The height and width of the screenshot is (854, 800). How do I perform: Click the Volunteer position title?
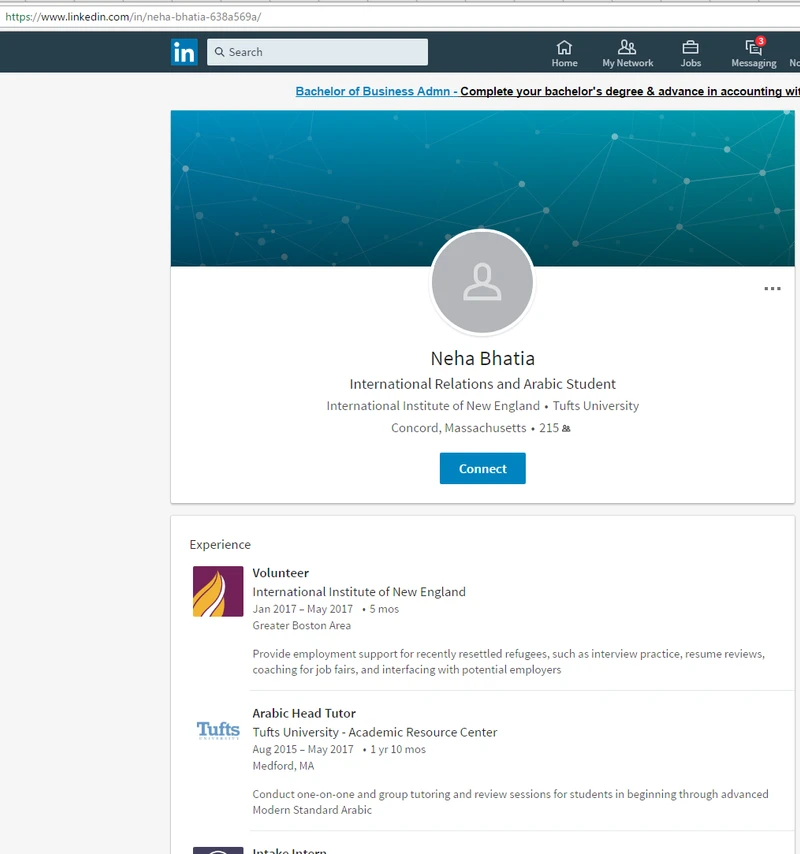tap(280, 573)
